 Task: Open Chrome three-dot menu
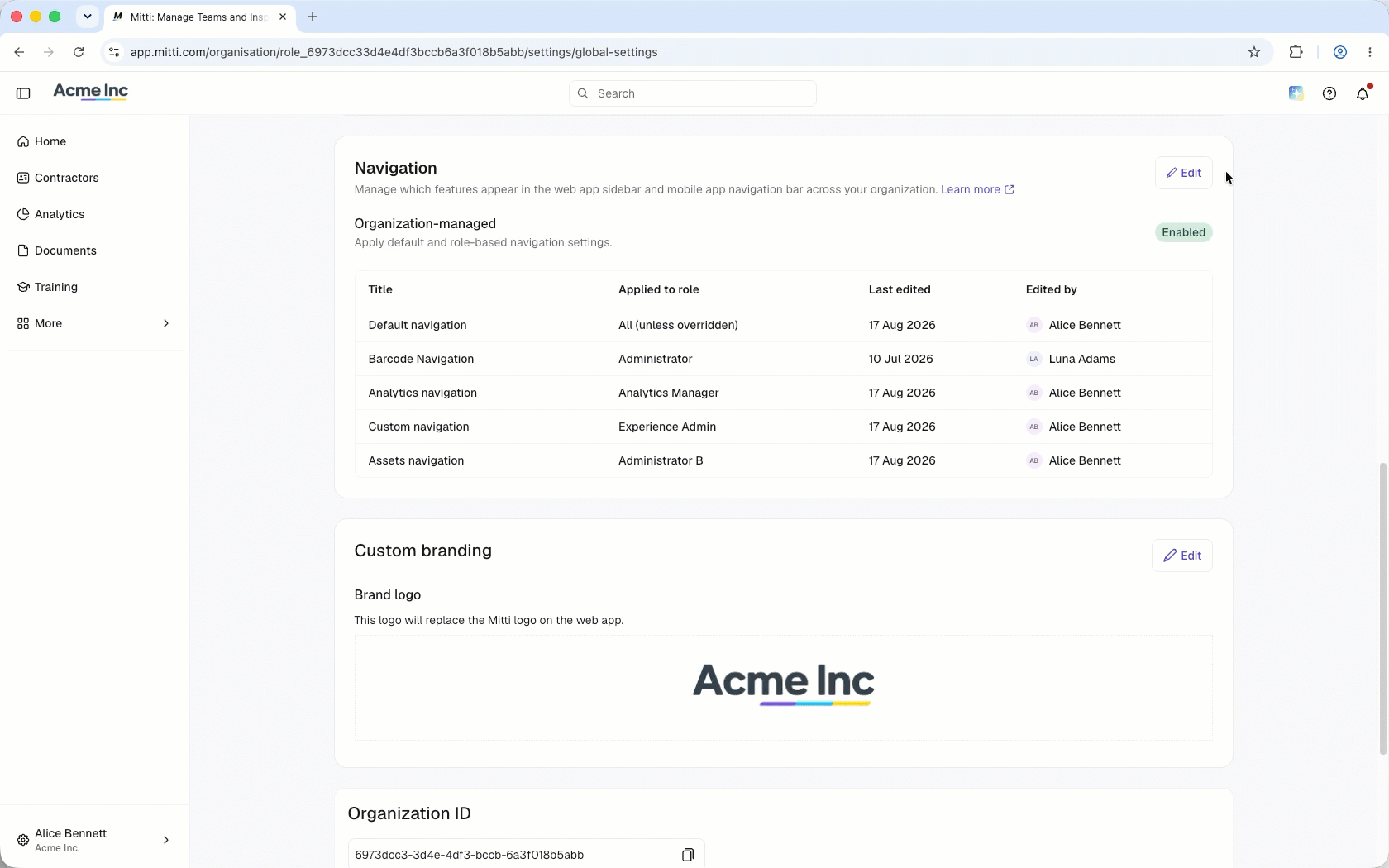pos(1370,52)
